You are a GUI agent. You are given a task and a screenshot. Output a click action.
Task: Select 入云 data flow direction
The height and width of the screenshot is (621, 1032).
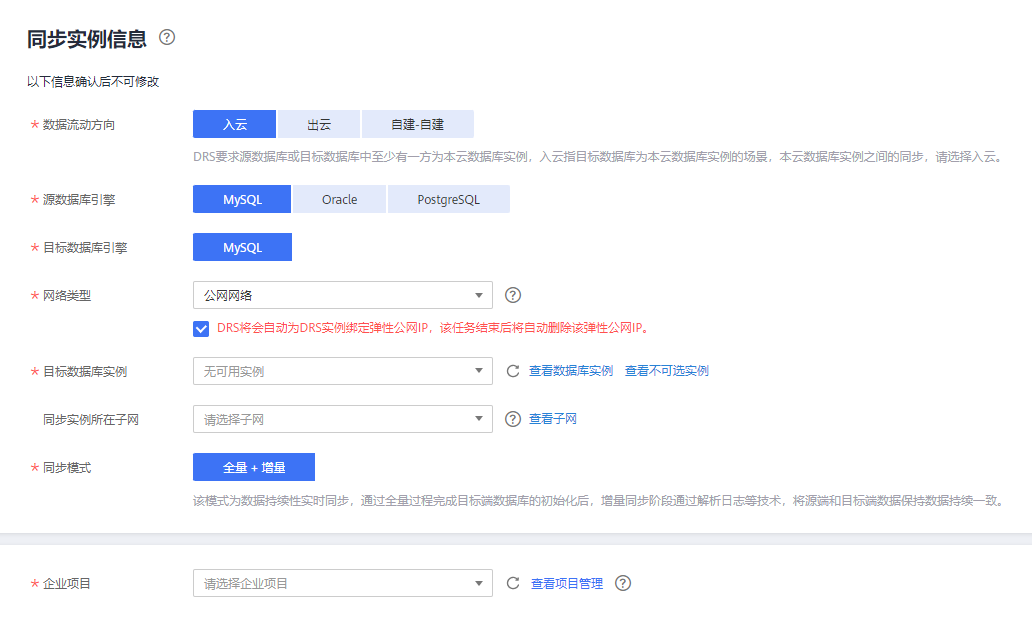click(x=234, y=124)
